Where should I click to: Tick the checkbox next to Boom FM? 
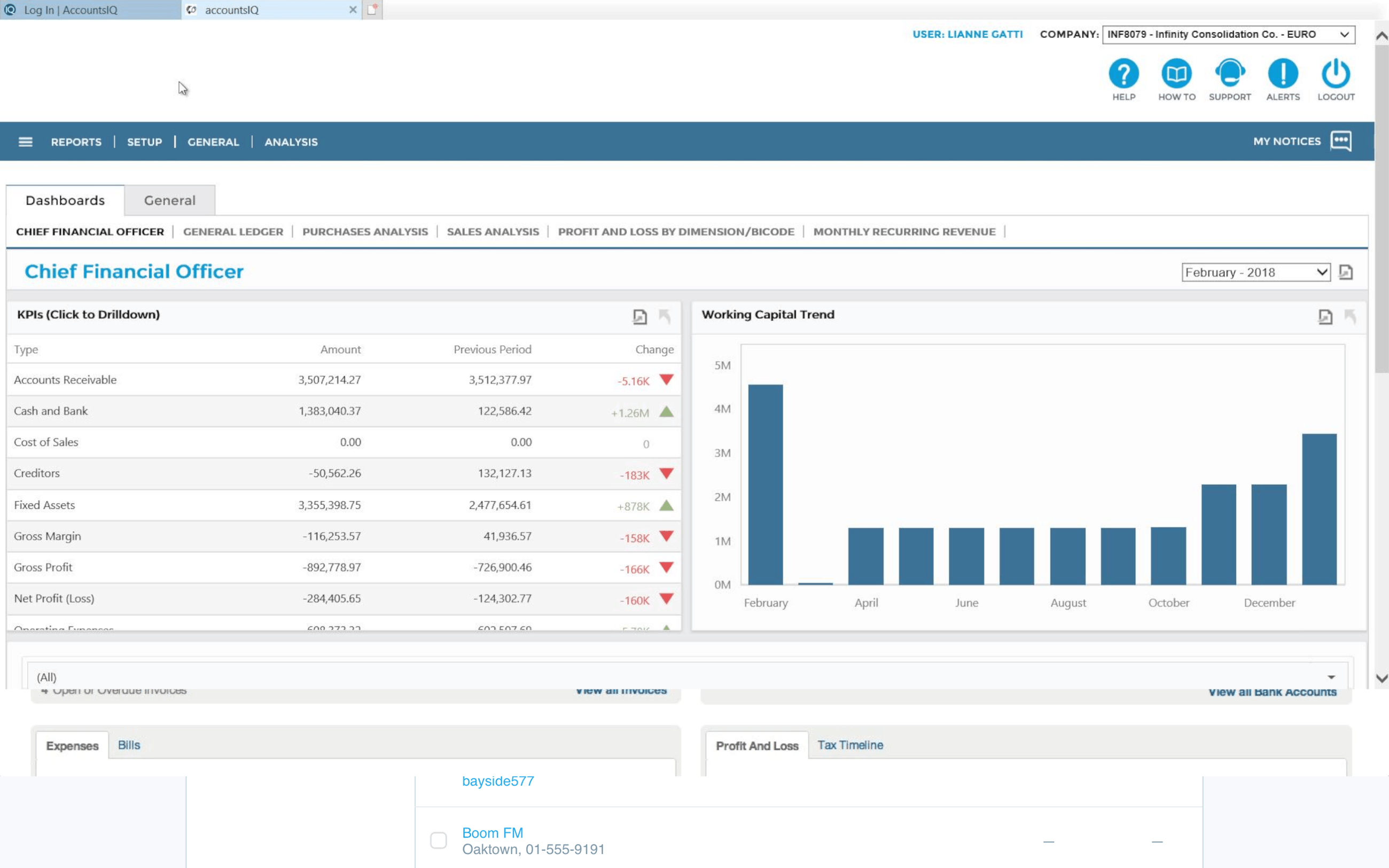438,840
